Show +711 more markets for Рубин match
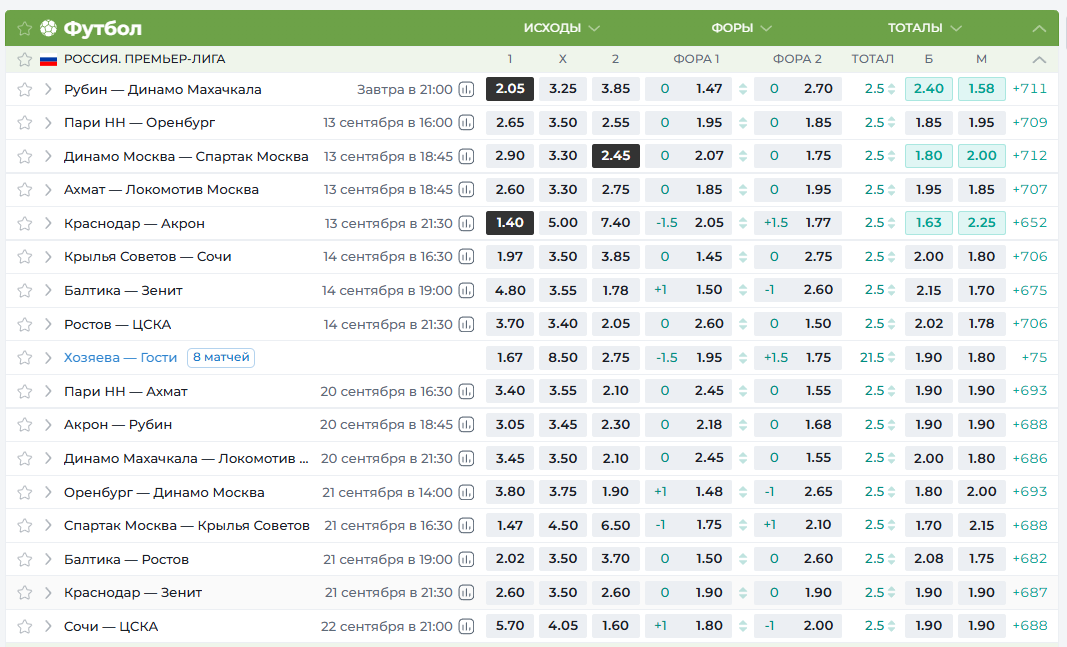Viewport: 1067px width, 647px height. pyautogui.click(x=1030, y=88)
